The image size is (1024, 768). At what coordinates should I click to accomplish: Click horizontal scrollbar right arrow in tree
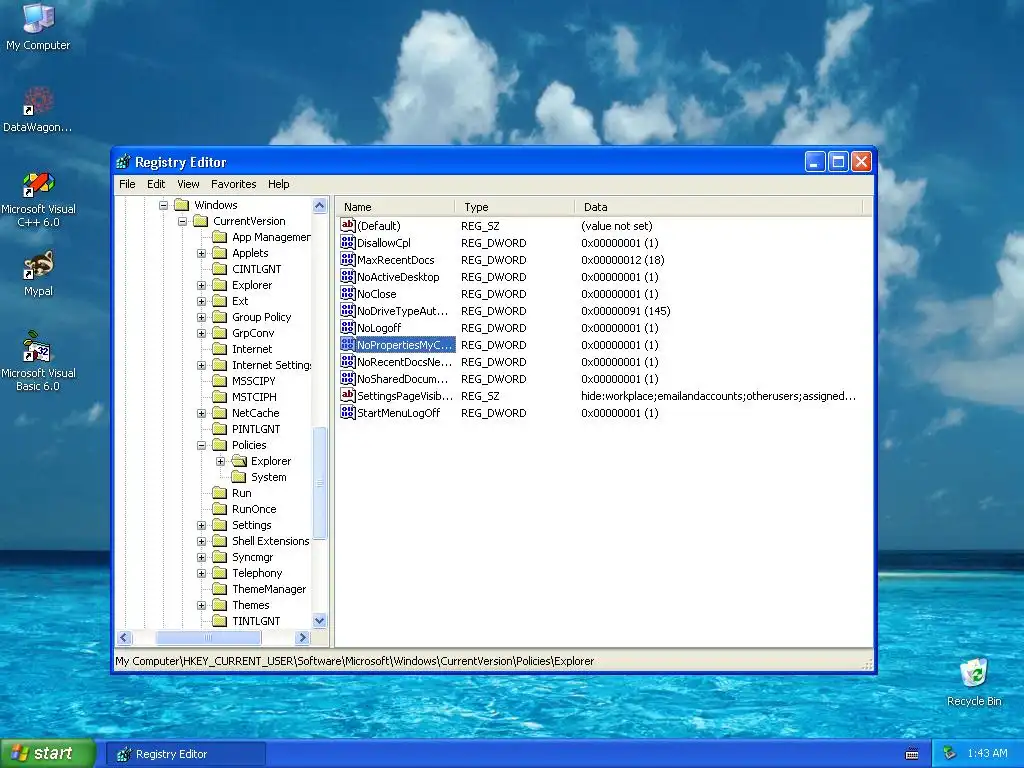pos(302,637)
